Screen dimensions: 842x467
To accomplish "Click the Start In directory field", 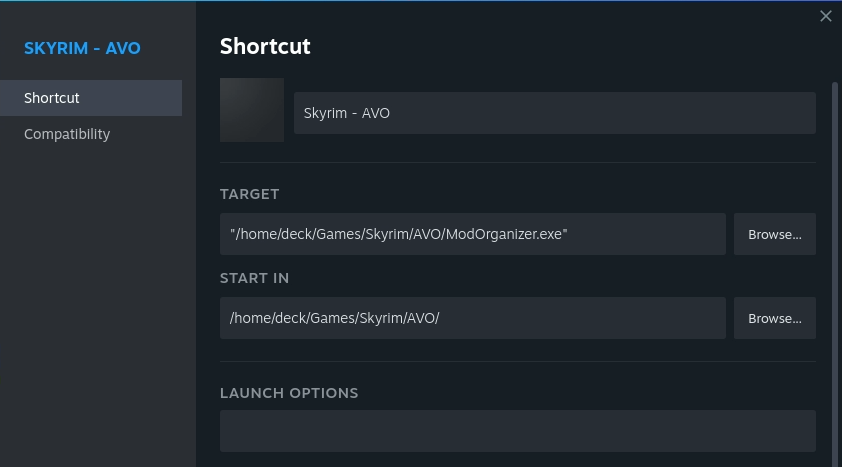I will click(473, 318).
